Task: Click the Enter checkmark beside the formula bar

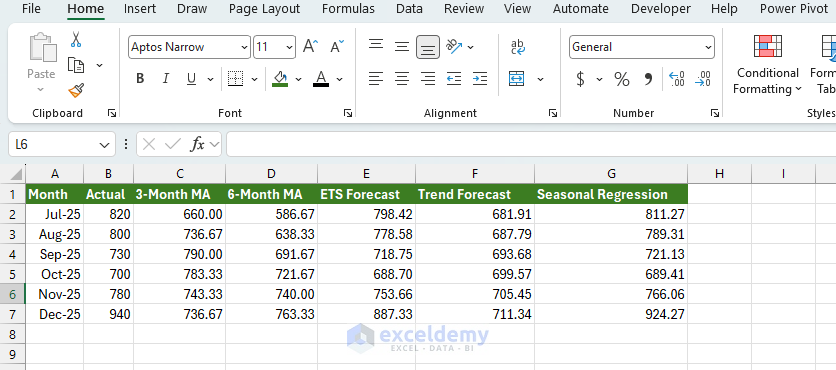Action: pyautogui.click(x=173, y=144)
